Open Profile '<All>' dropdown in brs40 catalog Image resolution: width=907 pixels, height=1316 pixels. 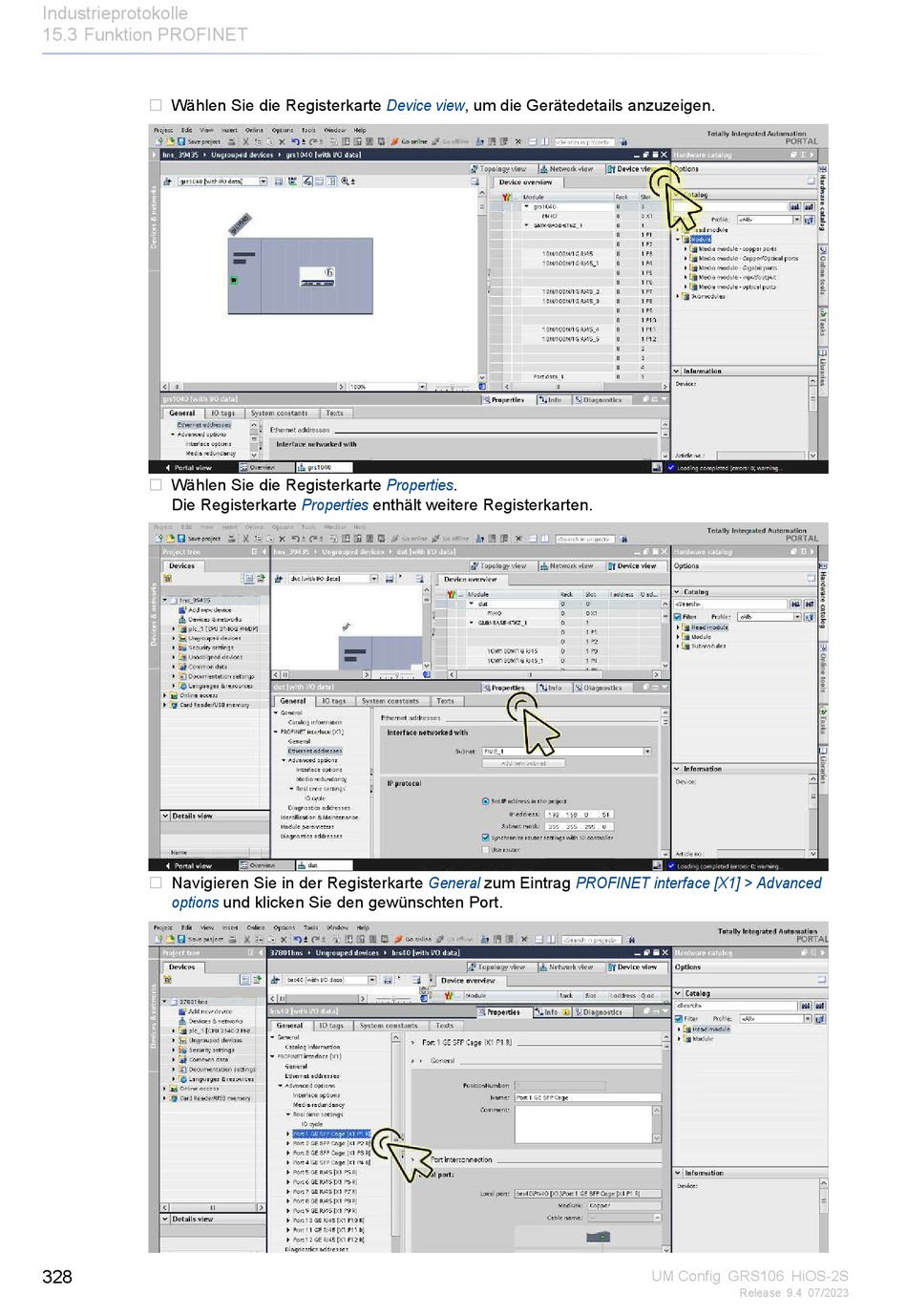point(807,1019)
